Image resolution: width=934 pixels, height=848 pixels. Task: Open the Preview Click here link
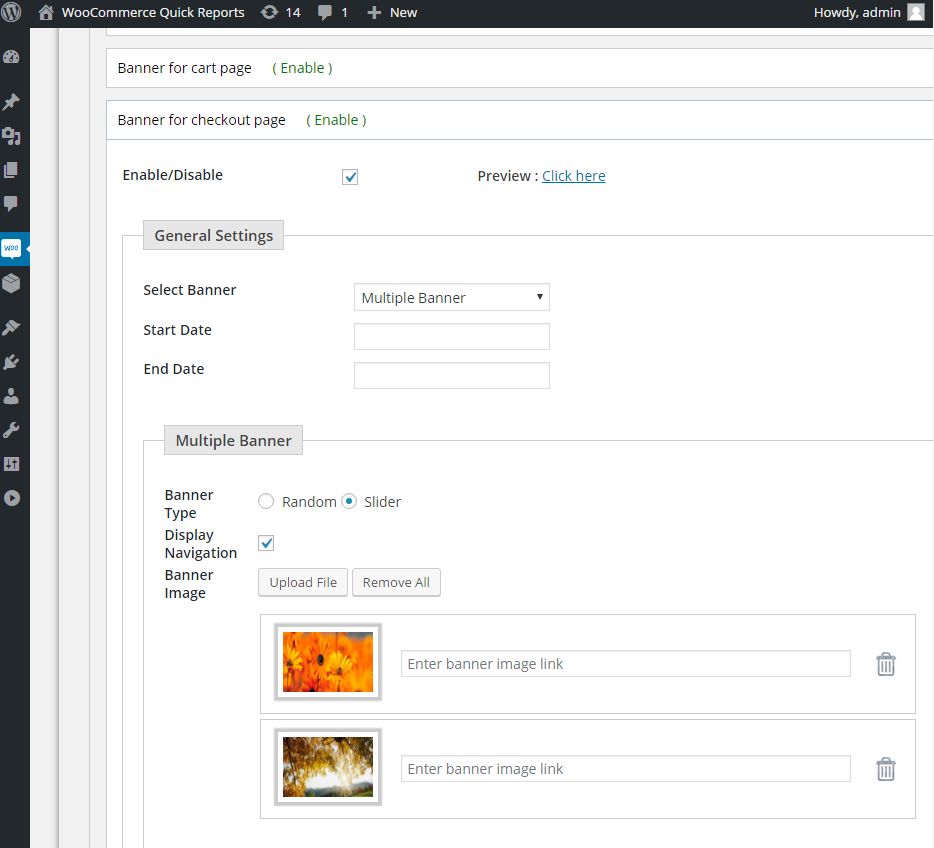tap(574, 176)
